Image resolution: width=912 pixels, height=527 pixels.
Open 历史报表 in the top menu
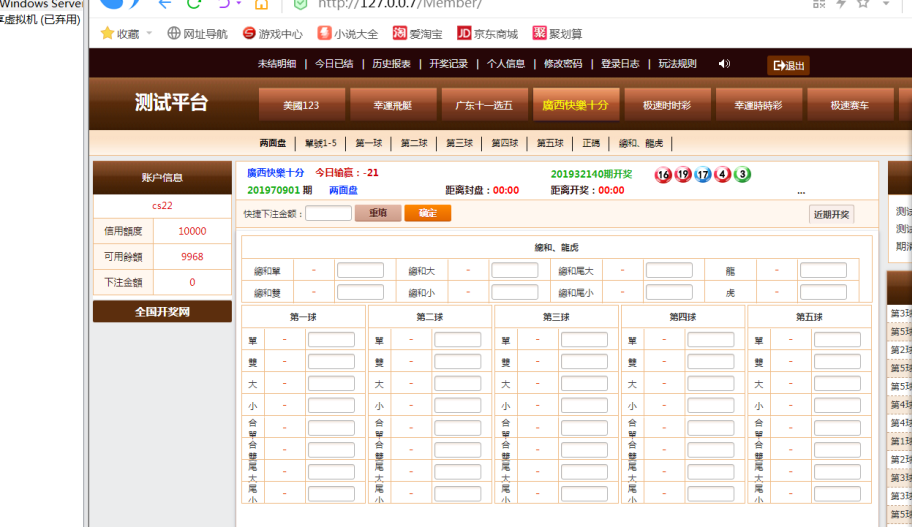pyautogui.click(x=391, y=64)
